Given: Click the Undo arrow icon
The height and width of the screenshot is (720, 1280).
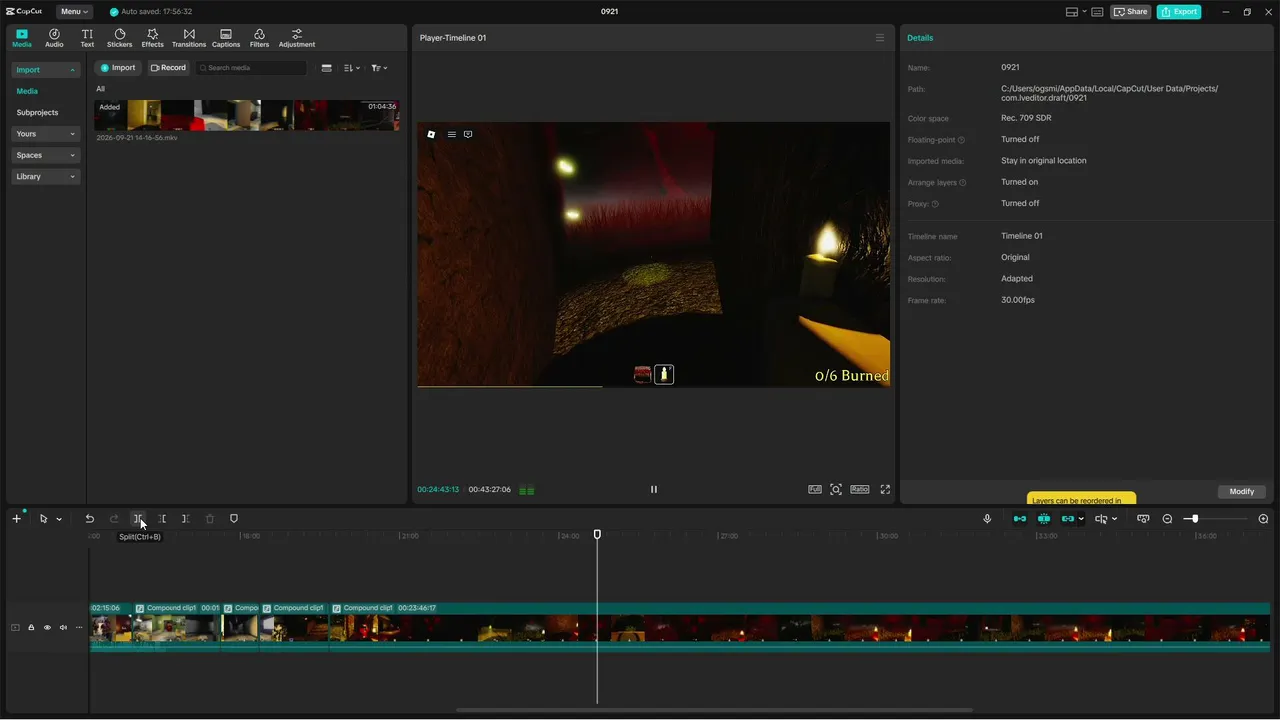Looking at the screenshot, I should tap(89, 519).
